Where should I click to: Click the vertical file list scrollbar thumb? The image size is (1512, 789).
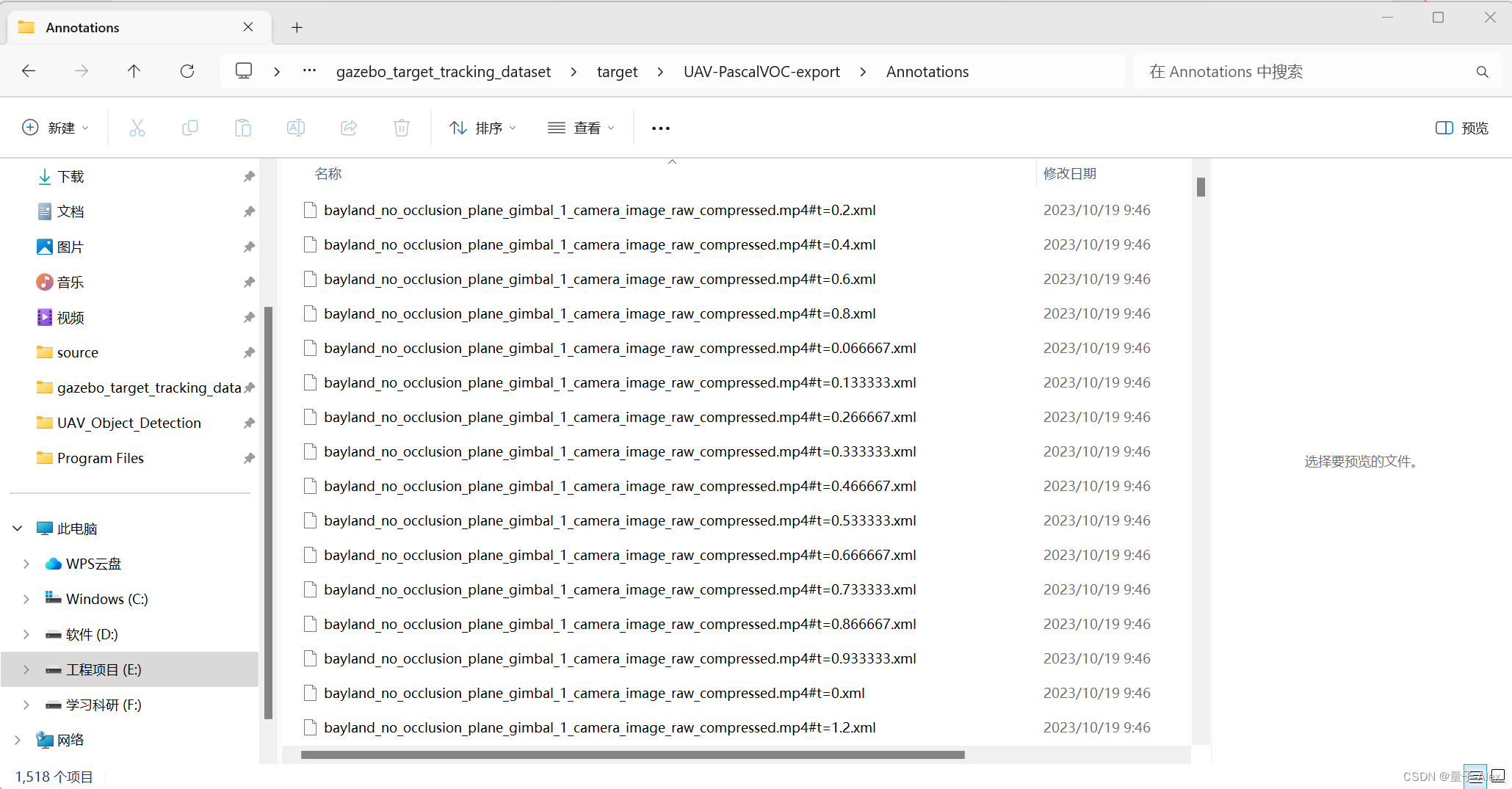click(x=1201, y=187)
